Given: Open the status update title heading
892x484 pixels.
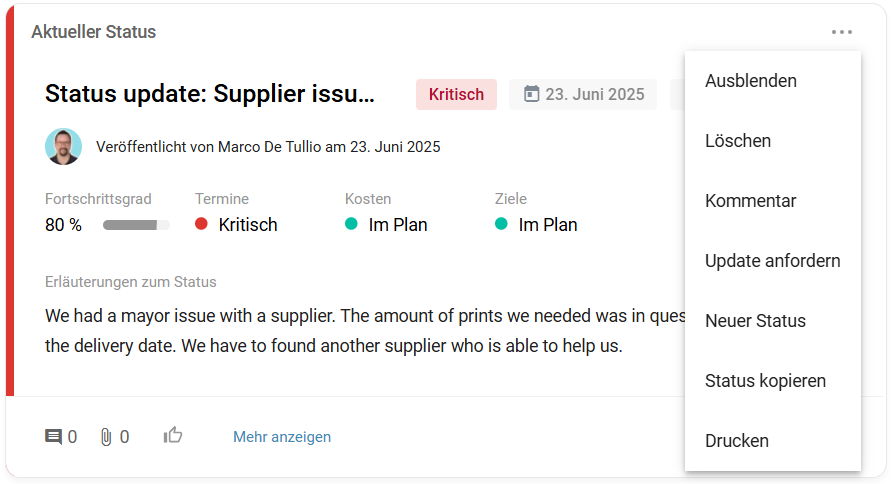Looking at the screenshot, I should pyautogui.click(x=210, y=94).
